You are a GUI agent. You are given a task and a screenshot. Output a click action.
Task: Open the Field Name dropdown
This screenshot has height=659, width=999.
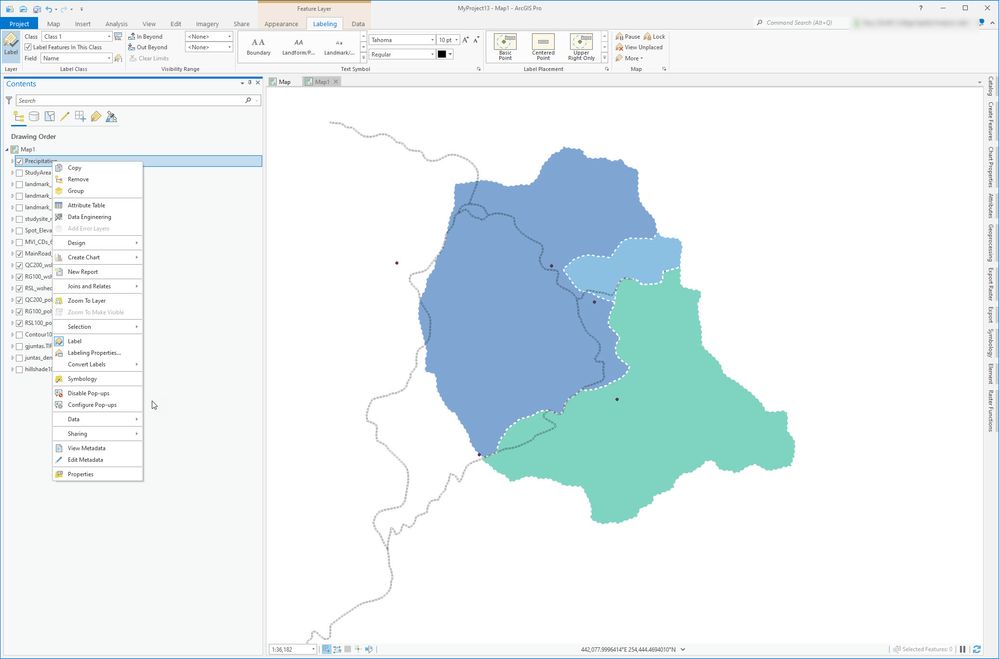click(109, 58)
